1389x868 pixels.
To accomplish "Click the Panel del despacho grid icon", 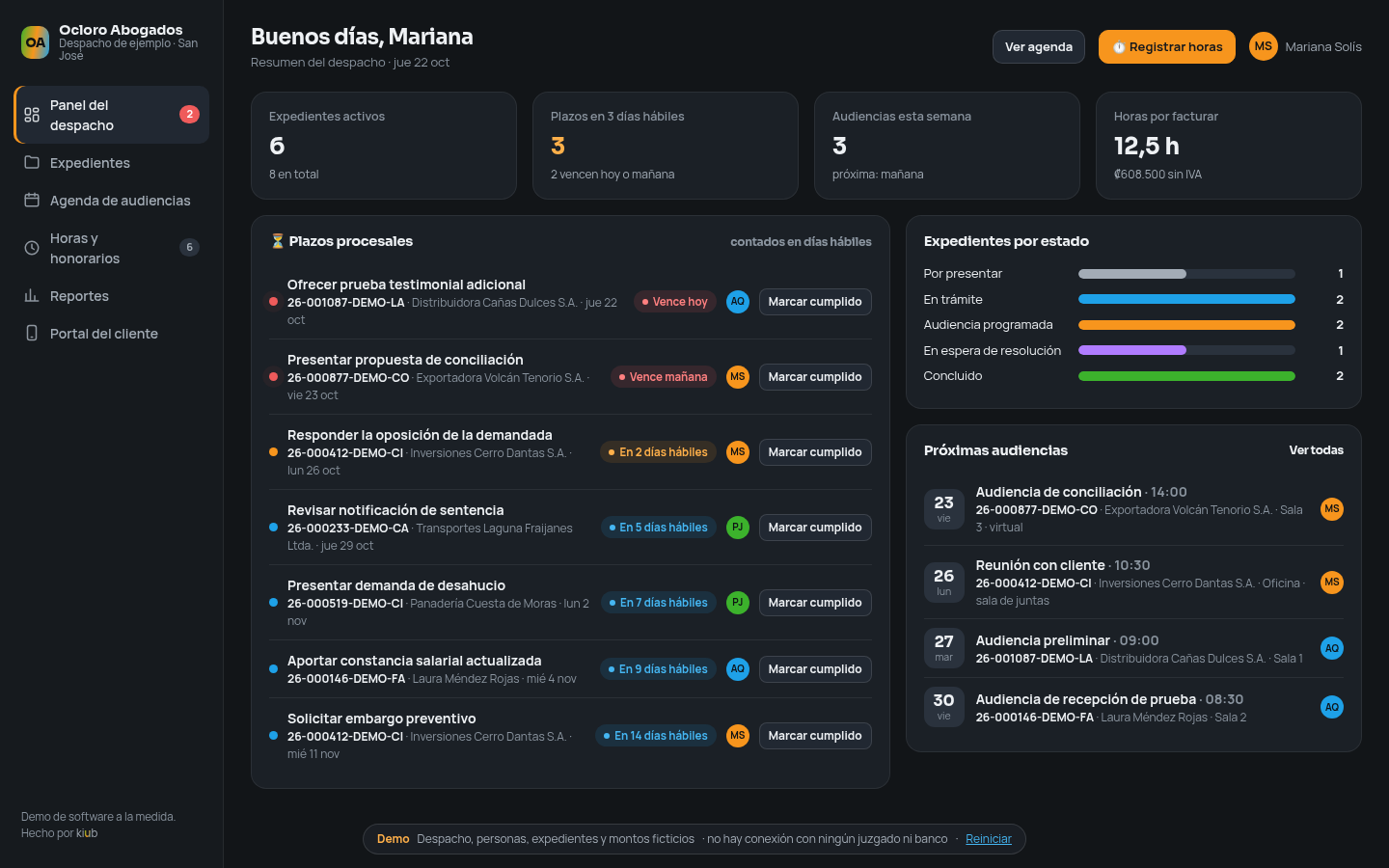I will point(32,115).
